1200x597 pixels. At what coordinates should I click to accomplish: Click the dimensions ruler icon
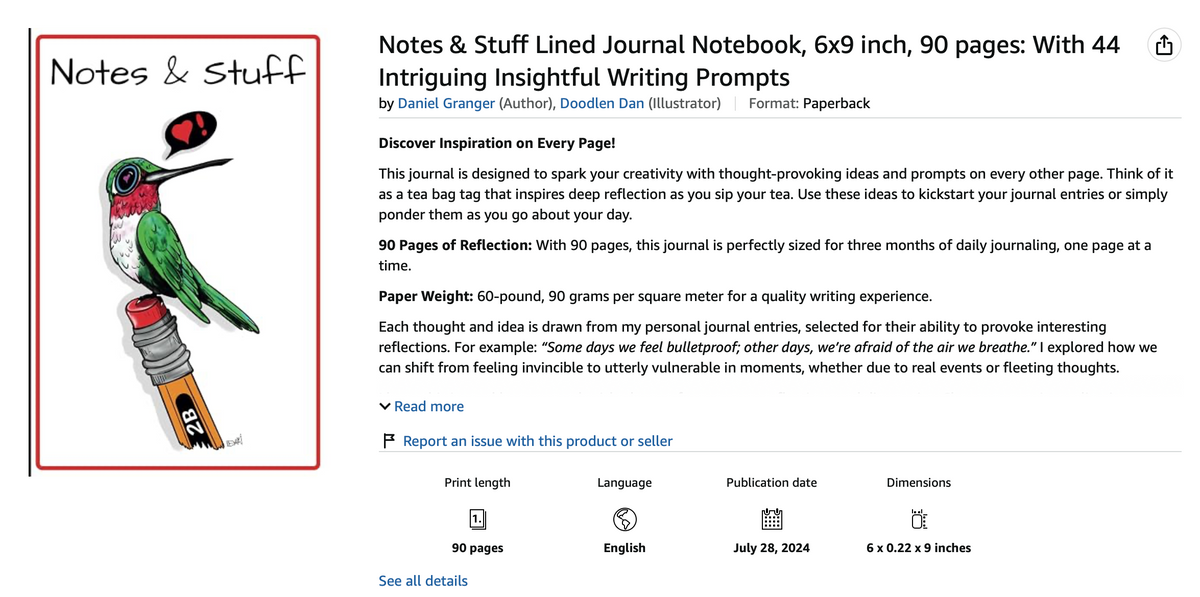(x=919, y=518)
